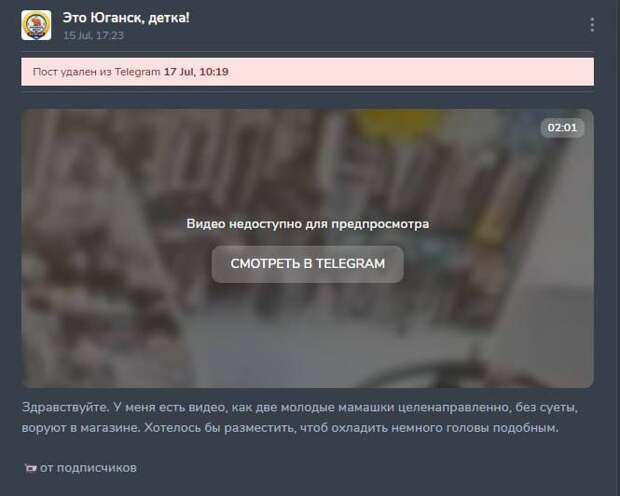This screenshot has height=496, width=620.
Task: Click 'Видео недоступно для предпросмотра' message
Action: pyautogui.click(x=307, y=224)
